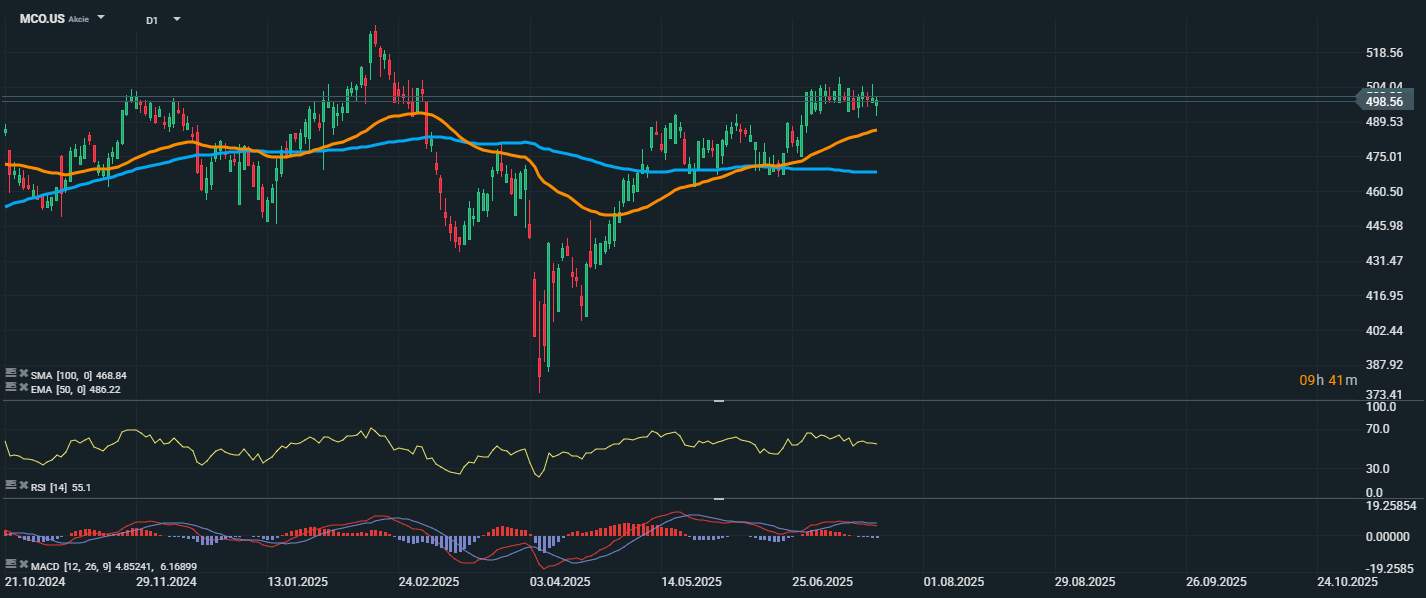The image size is (1426, 598).
Task: Click the RSI [14] 55.1 label
Action: 61,487
